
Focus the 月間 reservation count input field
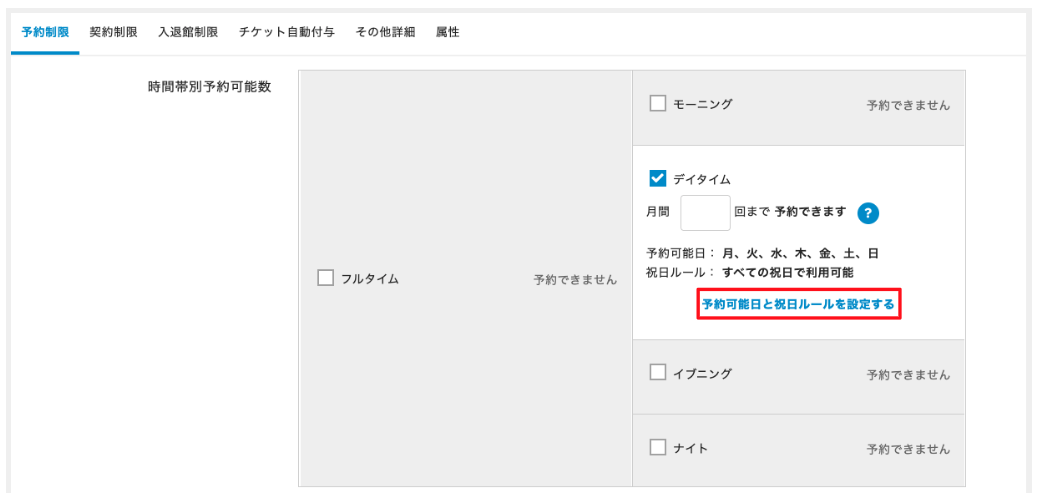click(705, 213)
